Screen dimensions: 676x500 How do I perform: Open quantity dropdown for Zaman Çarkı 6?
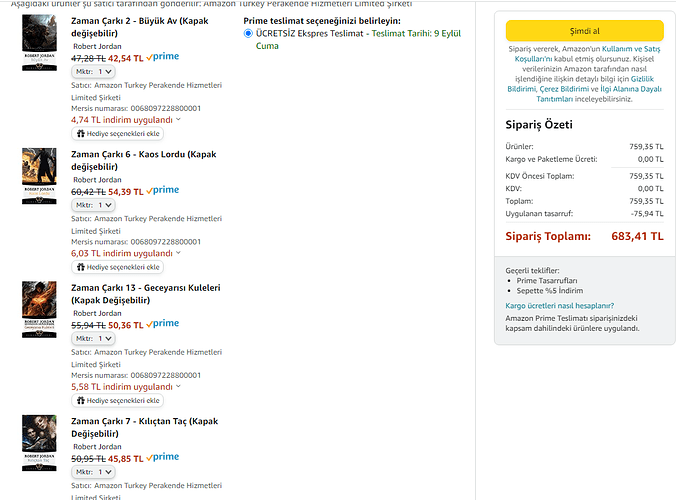(93, 205)
